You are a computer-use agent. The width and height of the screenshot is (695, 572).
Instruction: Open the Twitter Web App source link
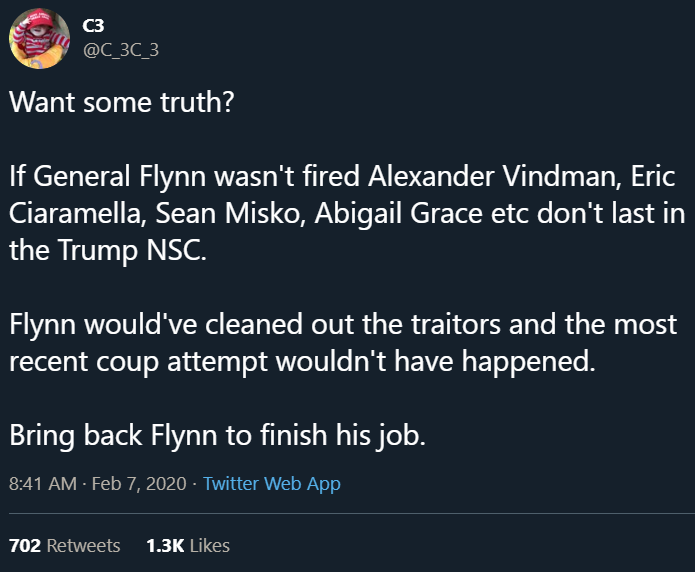point(272,484)
